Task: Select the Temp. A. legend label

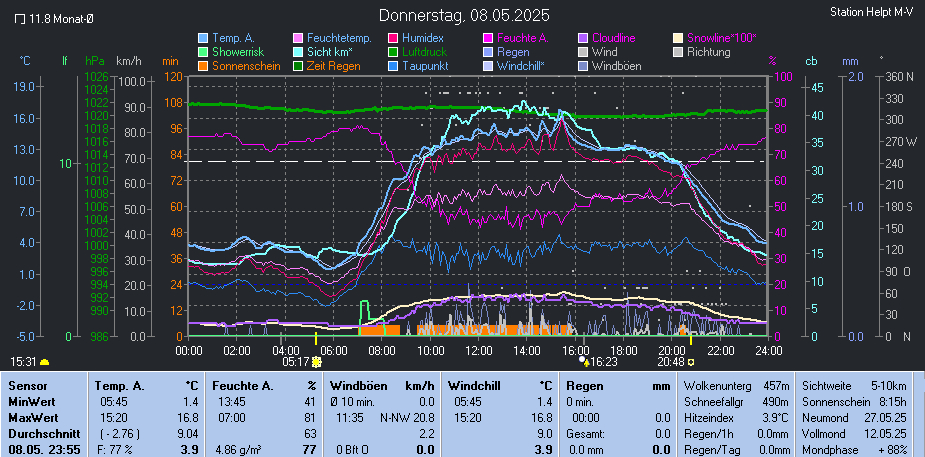Action: coord(234,38)
